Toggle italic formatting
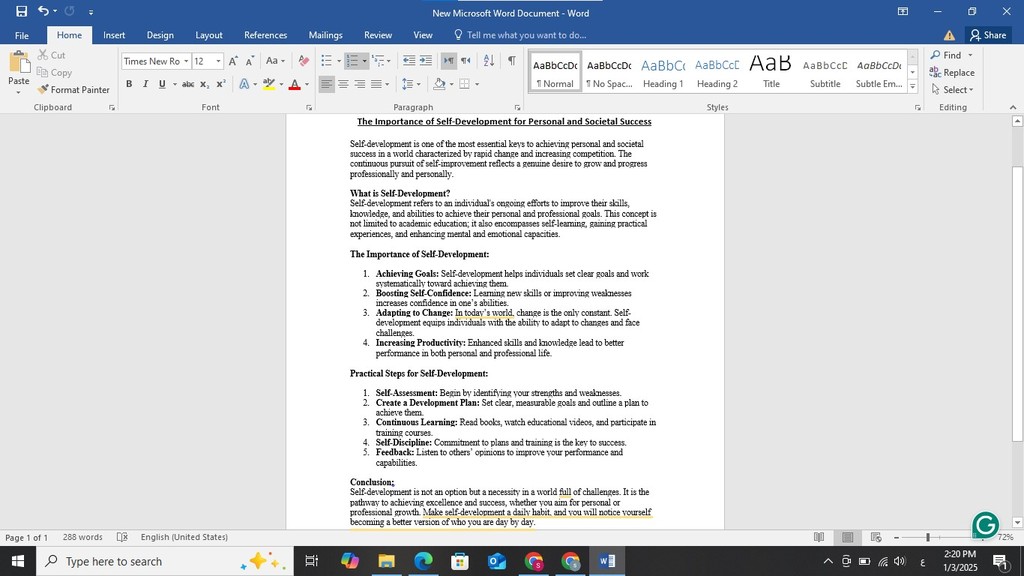 click(x=145, y=84)
